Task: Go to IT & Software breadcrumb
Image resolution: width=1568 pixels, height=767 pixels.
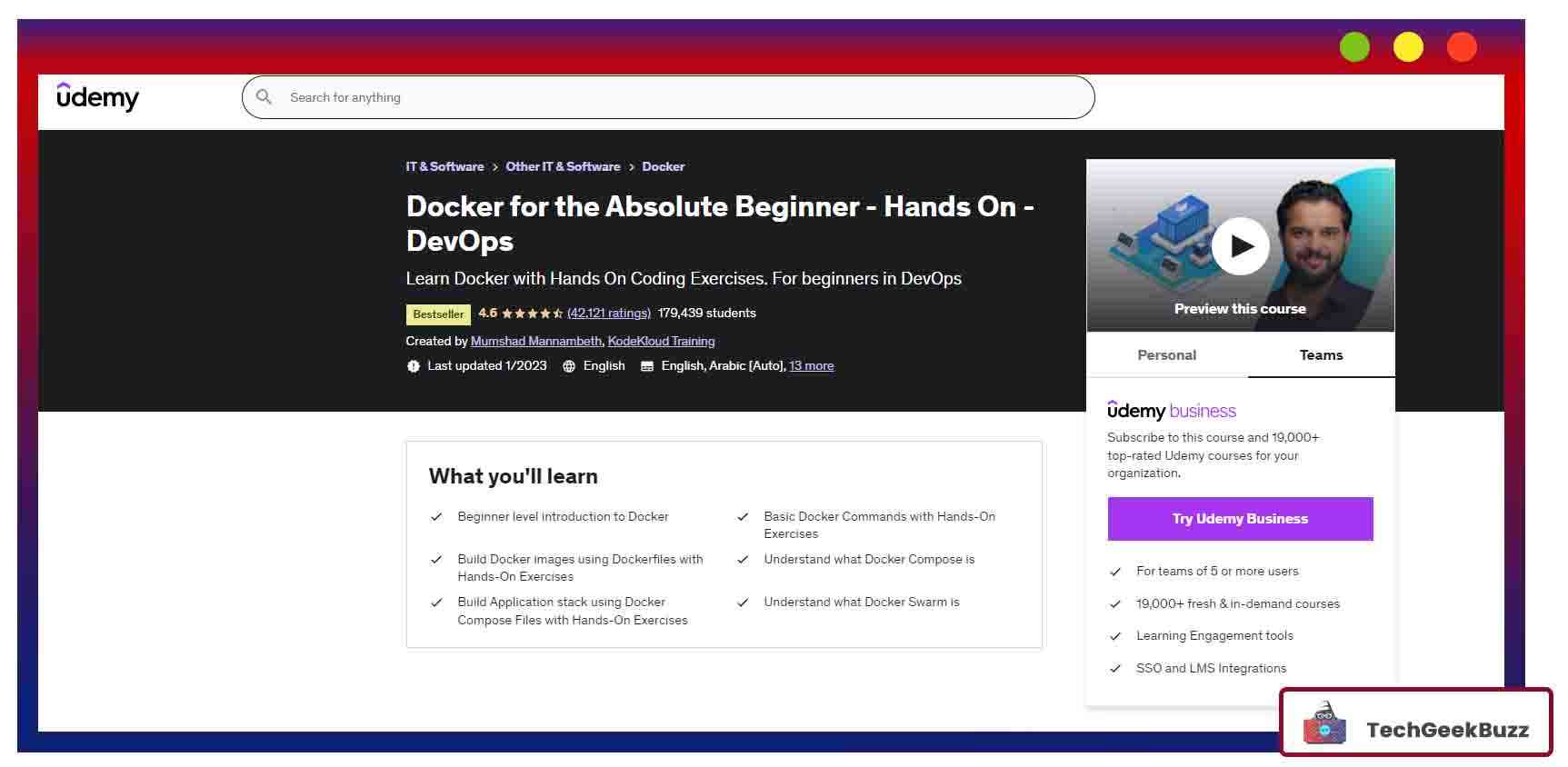Action: click(444, 167)
